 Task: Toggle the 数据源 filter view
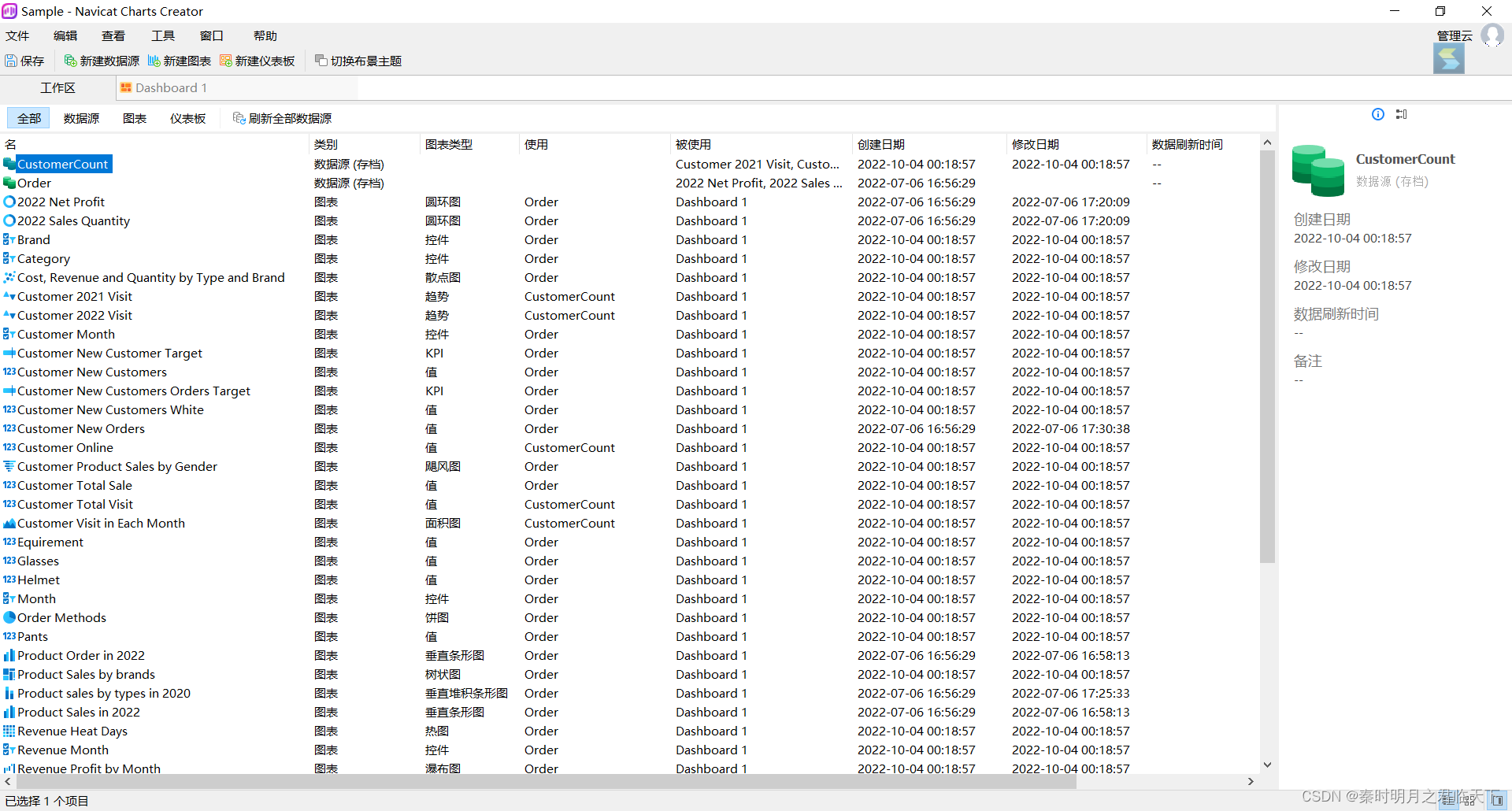point(82,118)
